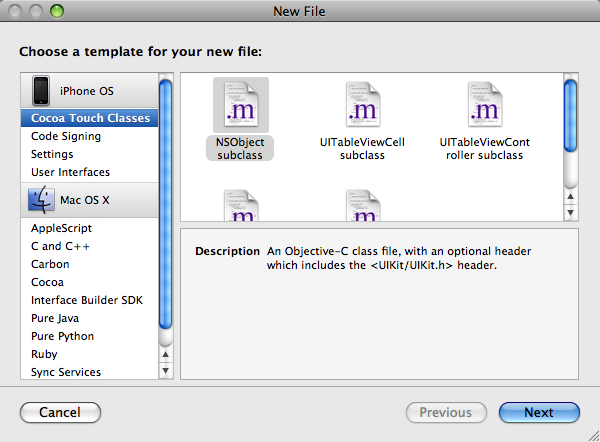Select the NSObject subclass template icon
The image size is (600, 442).
point(240,103)
